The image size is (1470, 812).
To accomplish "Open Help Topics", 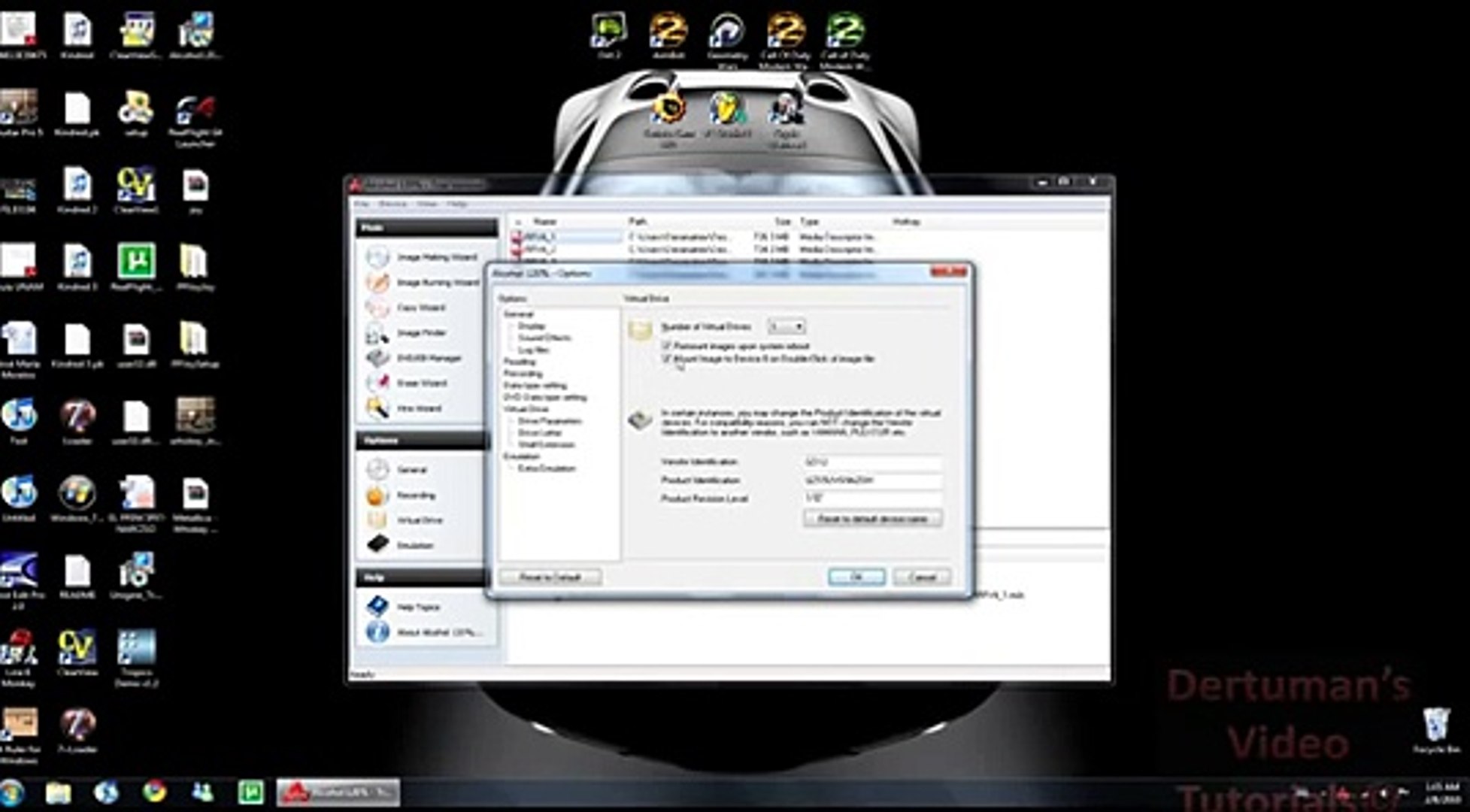I will (x=418, y=607).
